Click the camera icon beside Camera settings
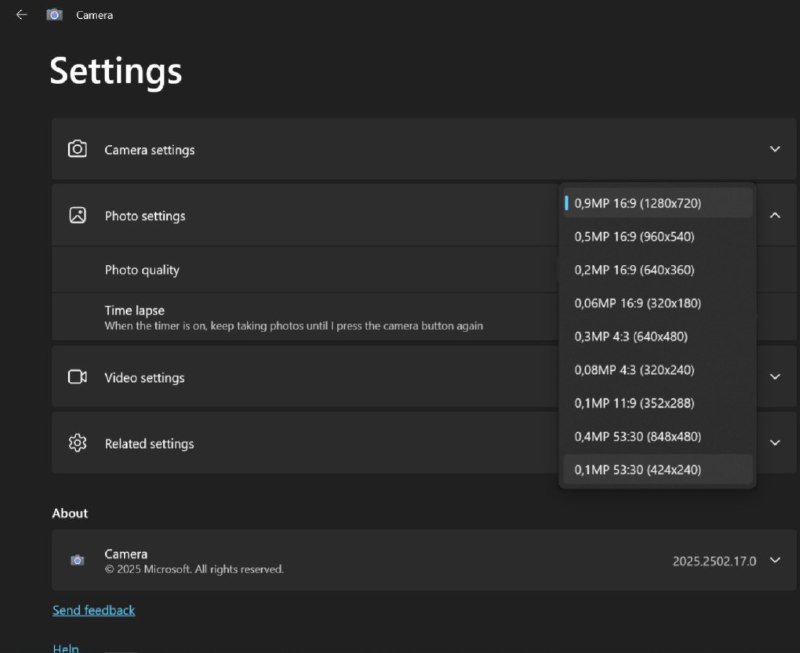The width and height of the screenshot is (800, 653). [x=77, y=149]
